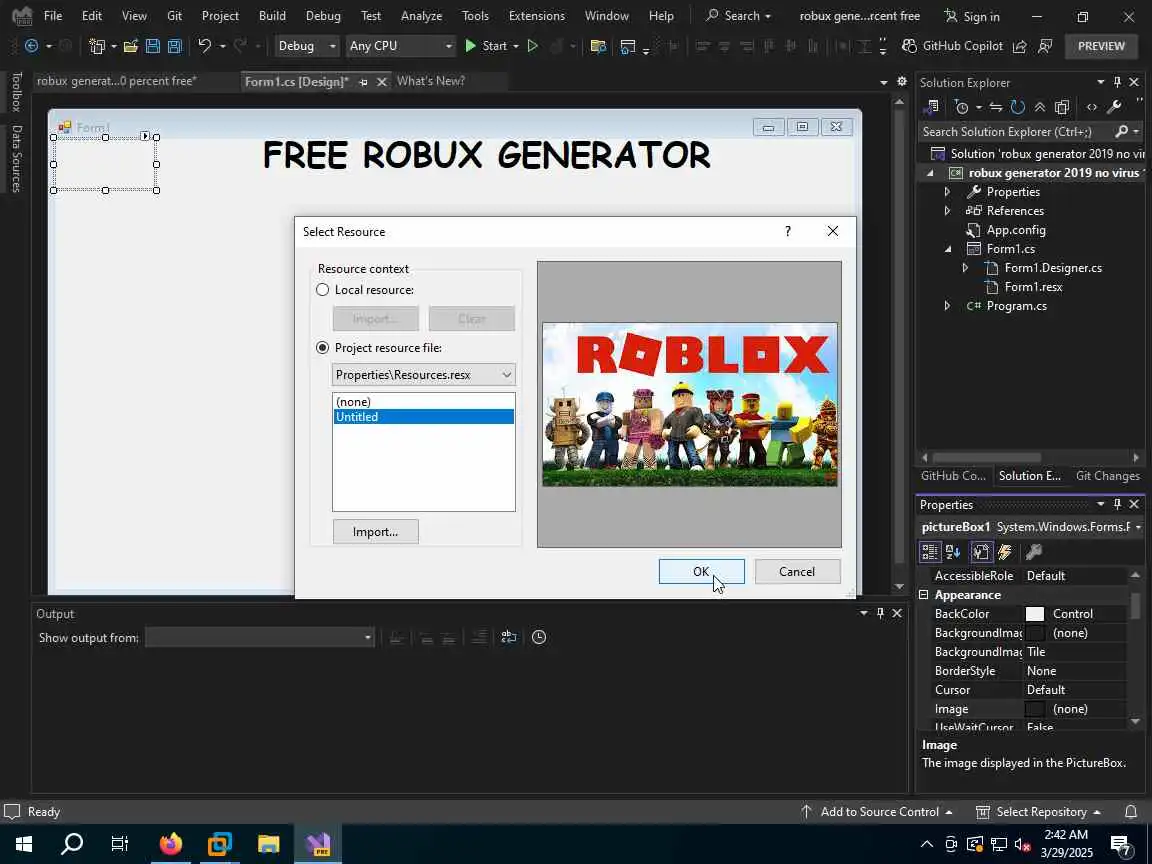This screenshot has height=864, width=1152.
Task: Click the View Code icon in Solution Explorer
Action: (1092, 107)
